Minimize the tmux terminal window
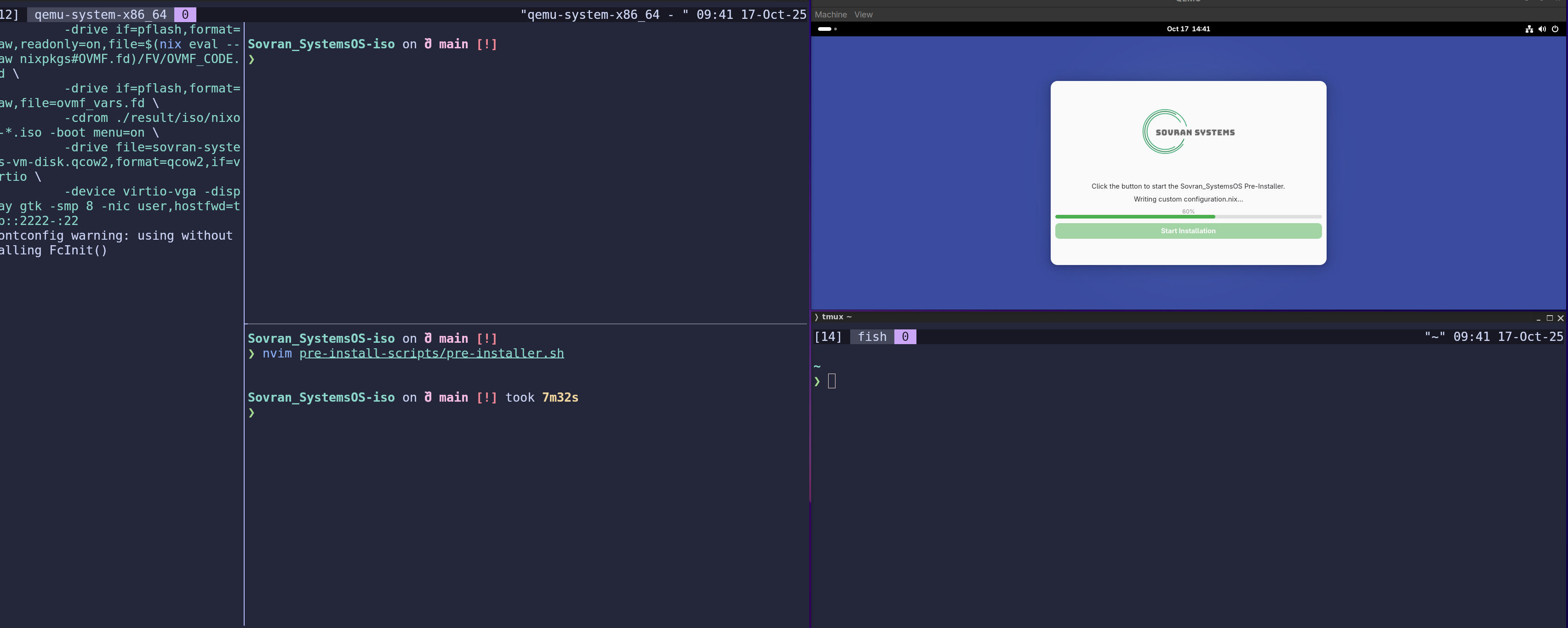The width and height of the screenshot is (1568, 628). click(x=1538, y=318)
